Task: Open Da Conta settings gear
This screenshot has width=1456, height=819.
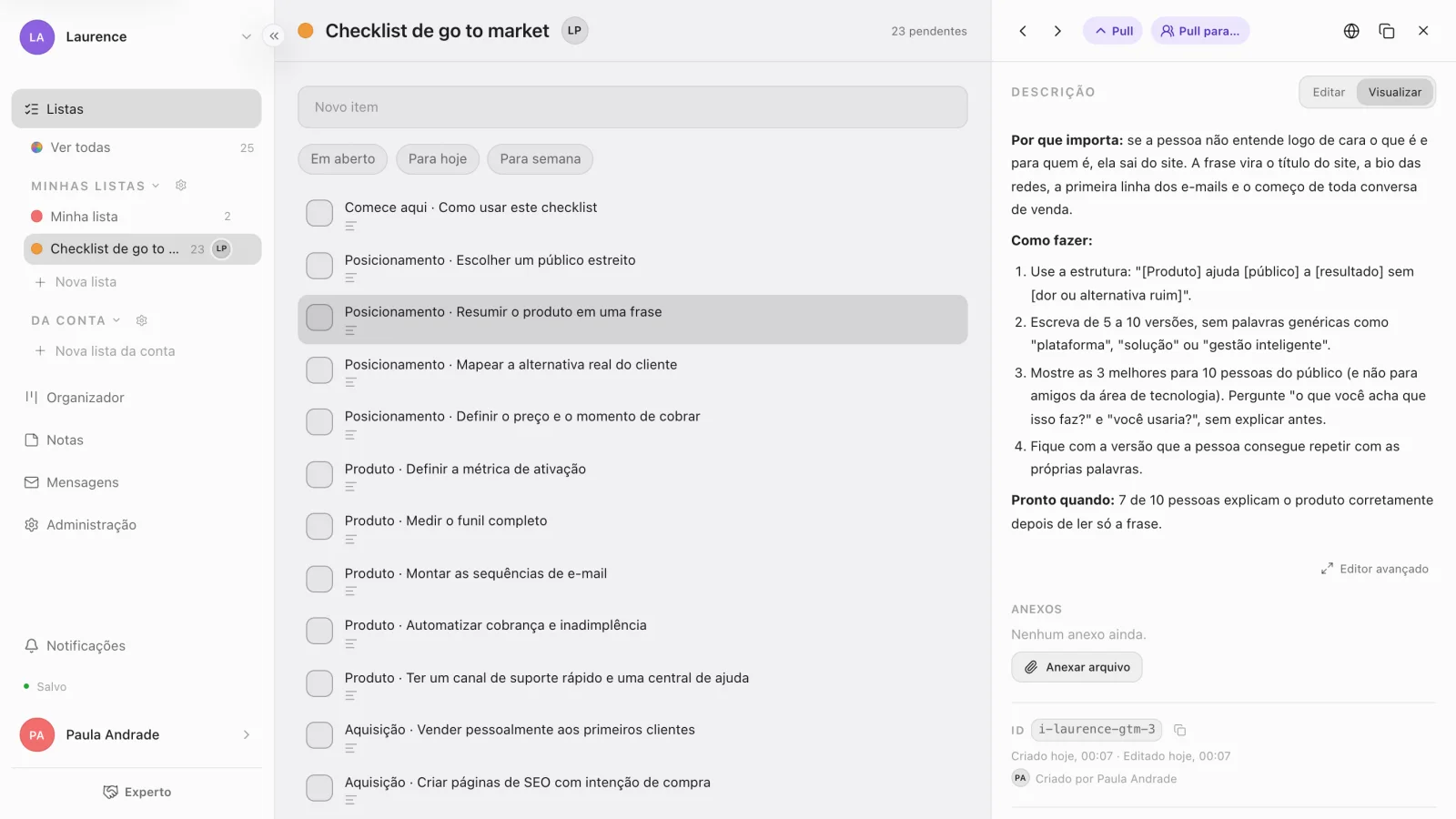Action: click(142, 320)
